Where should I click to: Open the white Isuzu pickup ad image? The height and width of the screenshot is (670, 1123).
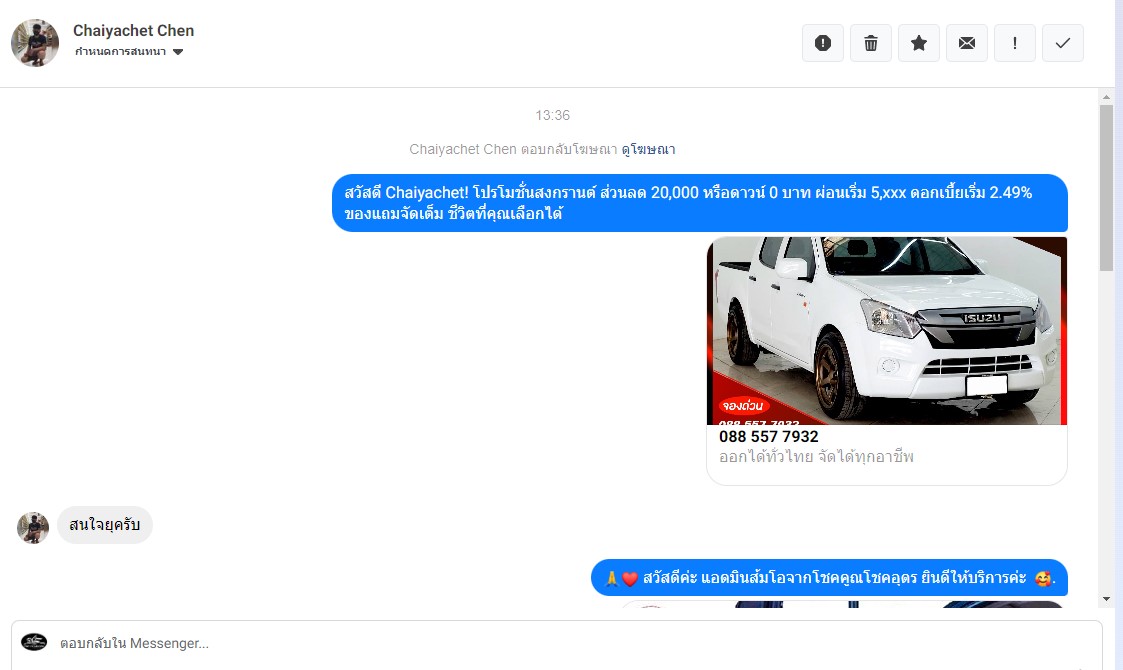[887, 331]
